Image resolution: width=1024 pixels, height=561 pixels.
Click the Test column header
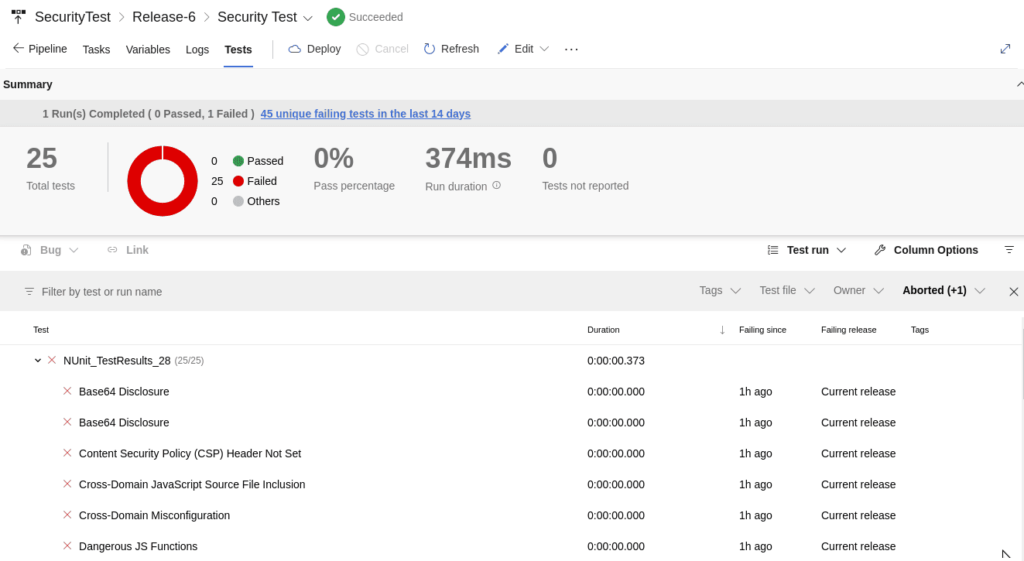coord(41,330)
